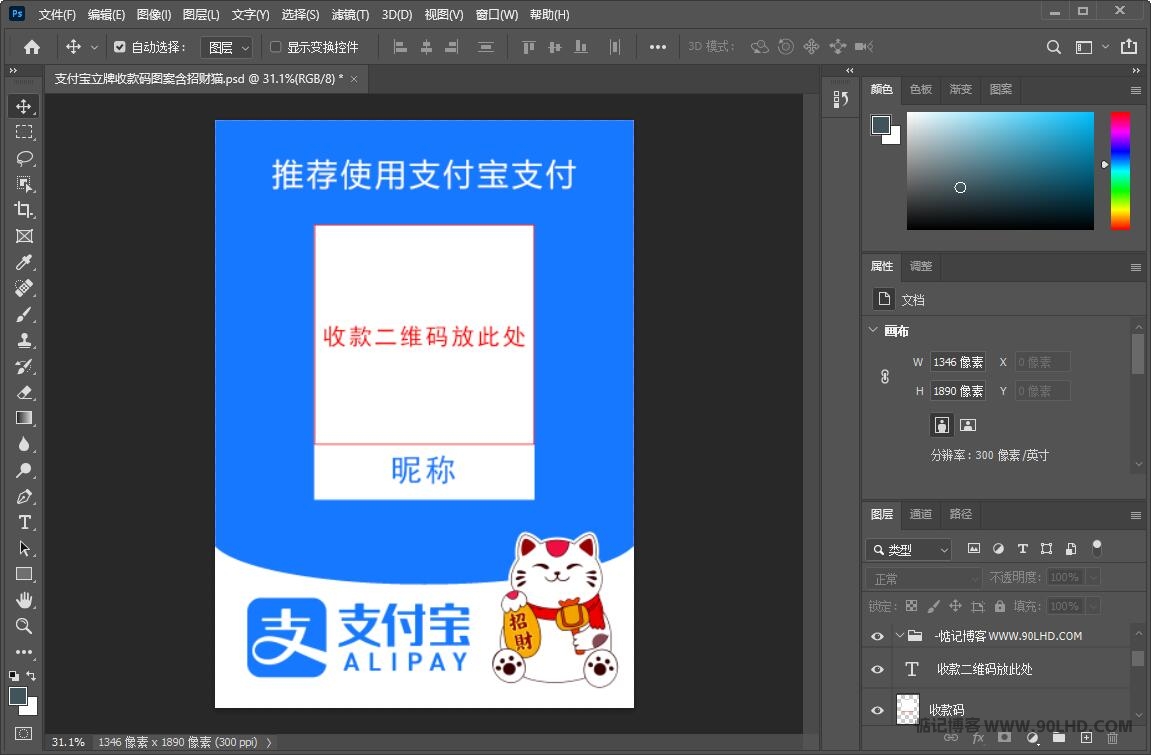Select the Brush tool
Image resolution: width=1151 pixels, height=755 pixels.
[23, 314]
